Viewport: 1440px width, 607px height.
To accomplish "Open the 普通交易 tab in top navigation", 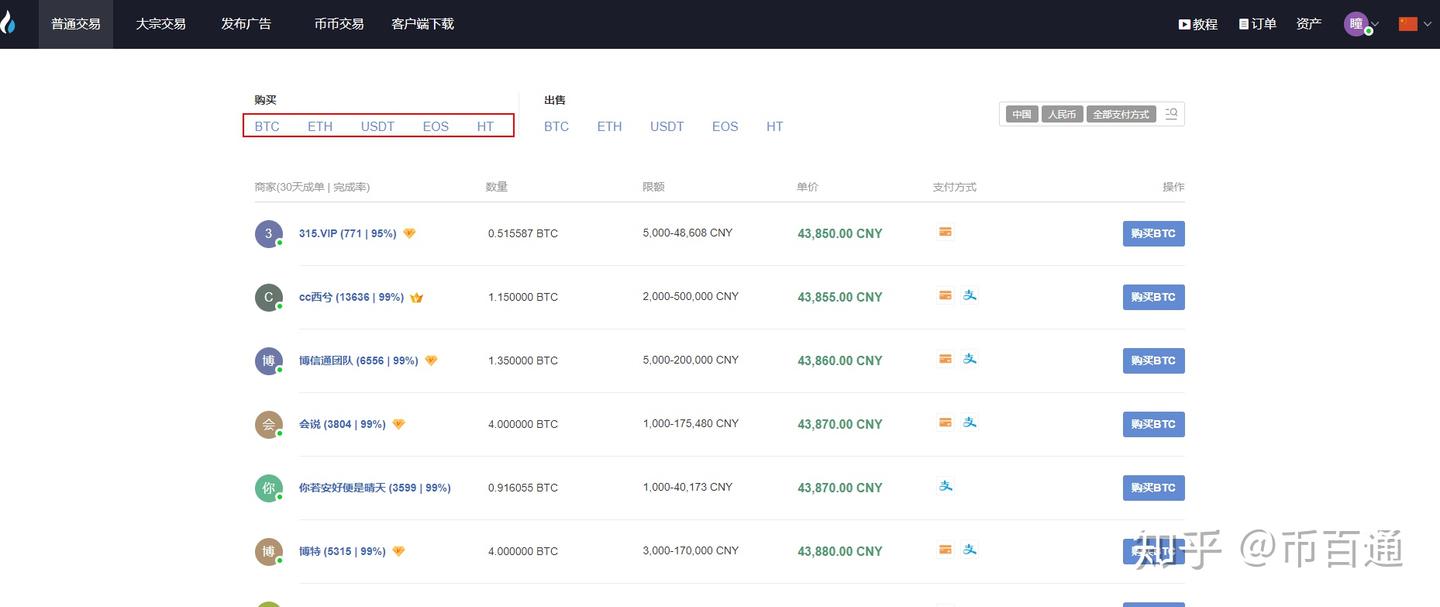I will point(76,24).
